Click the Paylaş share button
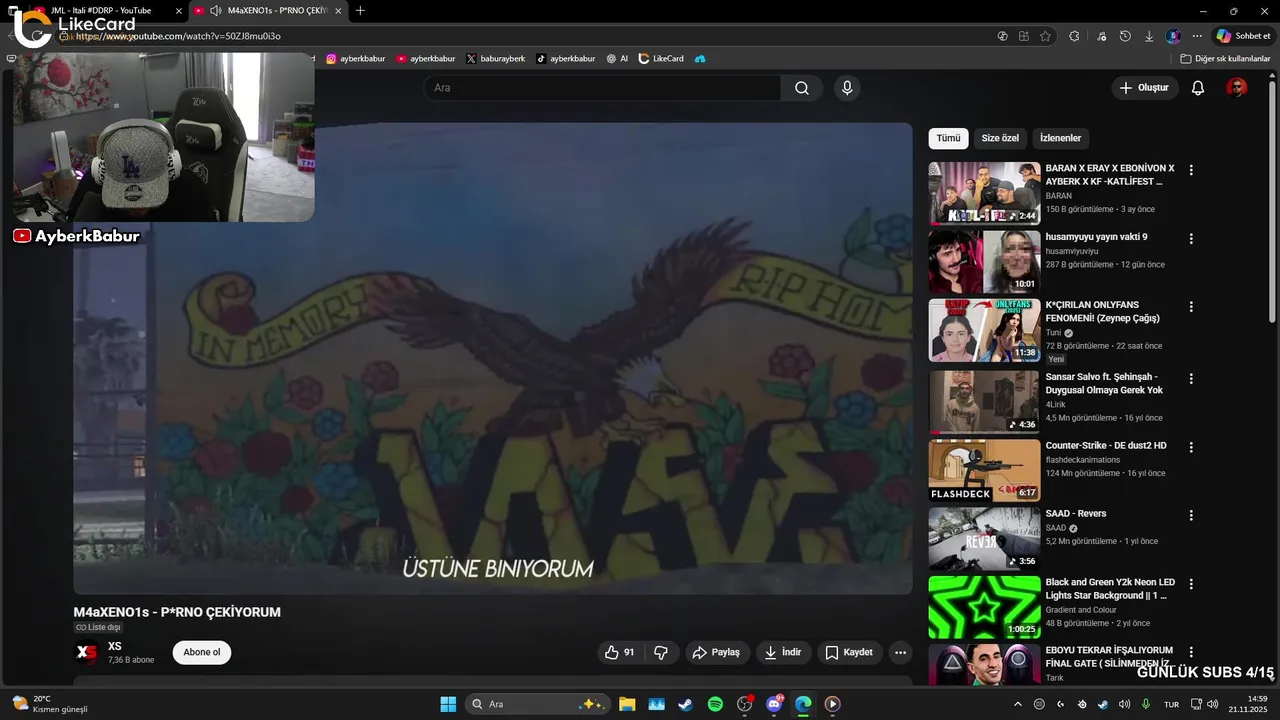The width and height of the screenshot is (1280, 720). pyautogui.click(x=716, y=652)
